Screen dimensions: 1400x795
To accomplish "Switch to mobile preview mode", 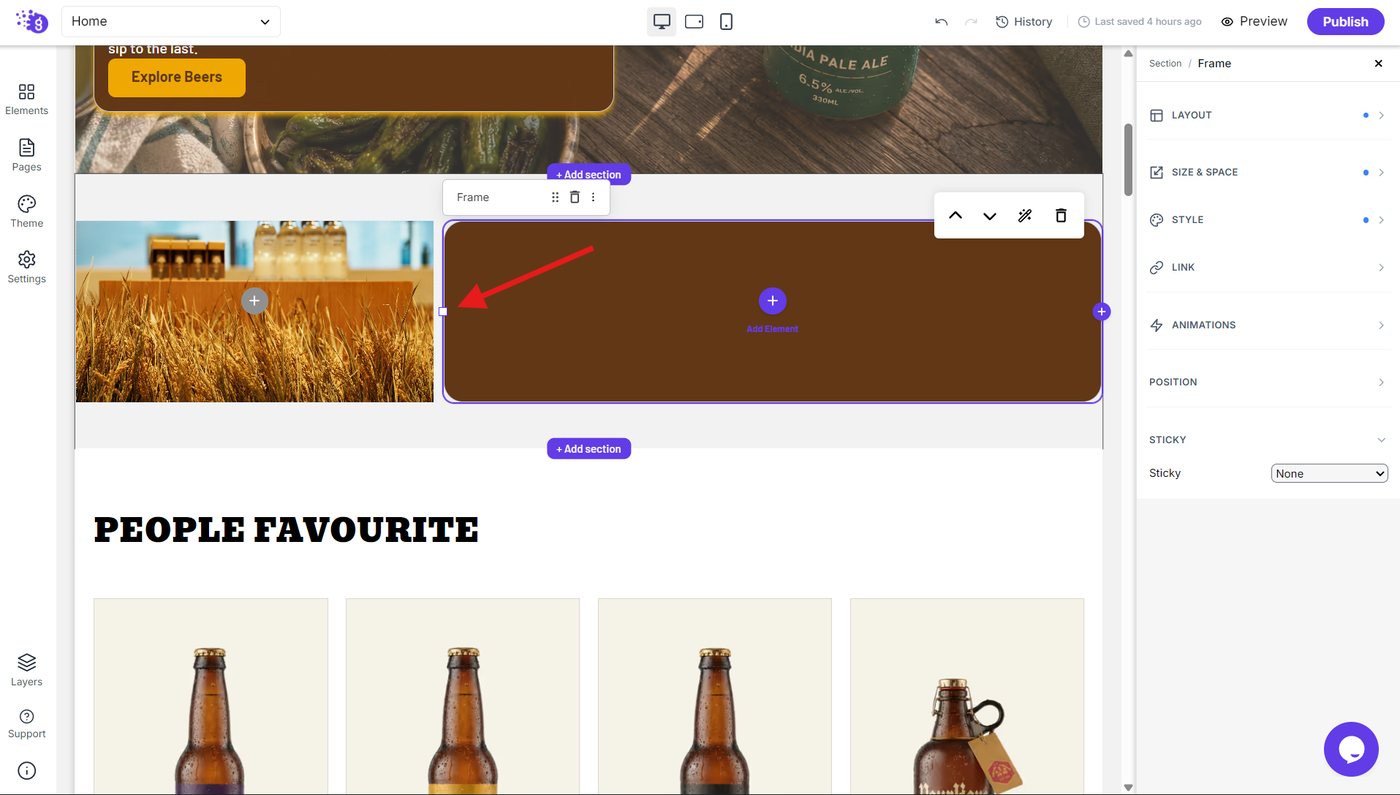I will point(726,21).
